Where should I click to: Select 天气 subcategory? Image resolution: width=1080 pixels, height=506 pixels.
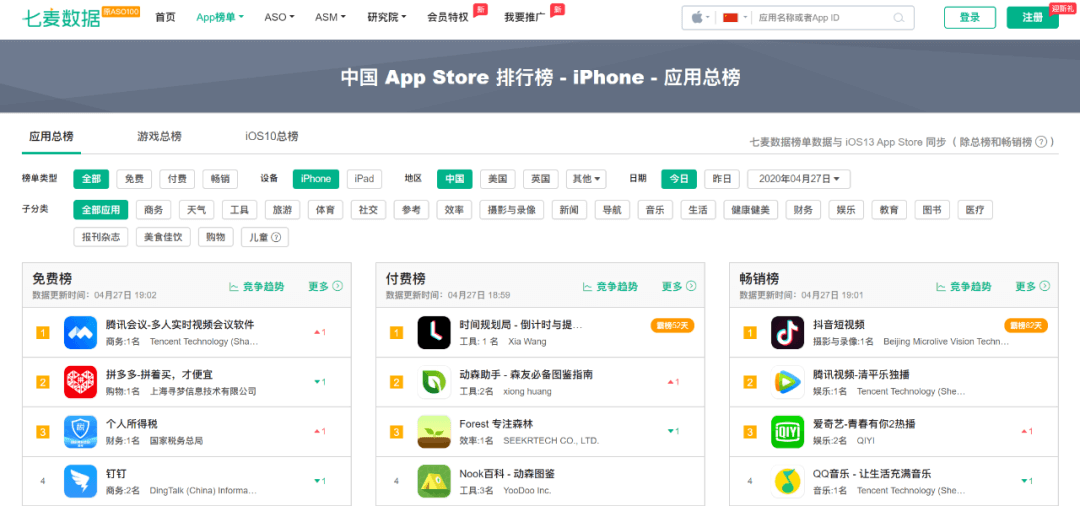click(196, 210)
